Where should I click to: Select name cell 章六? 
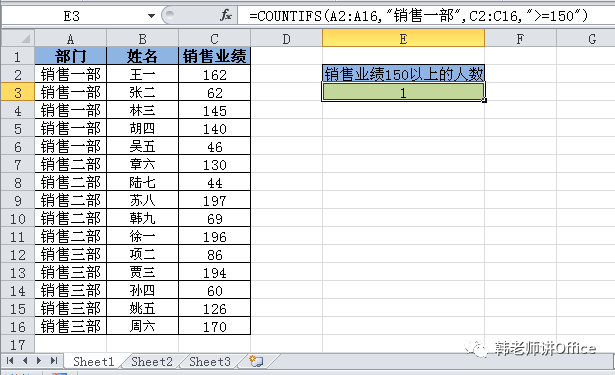[142, 164]
